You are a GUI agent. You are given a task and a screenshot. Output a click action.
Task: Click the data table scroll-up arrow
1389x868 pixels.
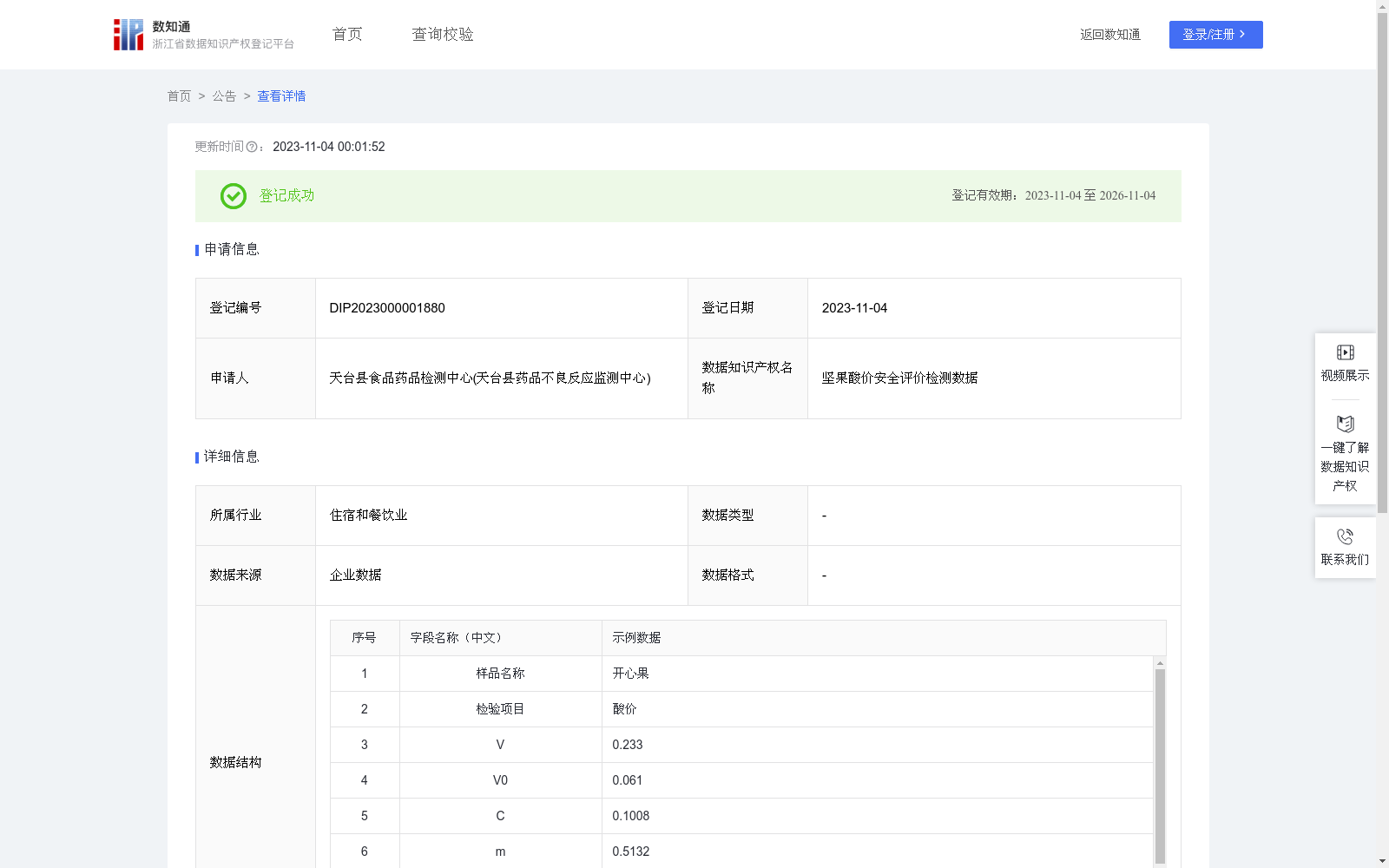point(1160,663)
